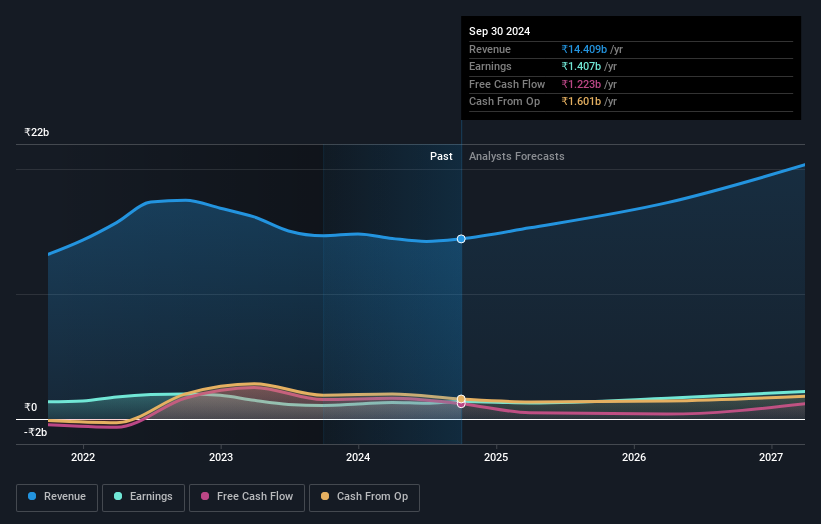Click the 2022 x-axis label
Viewport: 821px width, 524px height.
pyautogui.click(x=83, y=458)
